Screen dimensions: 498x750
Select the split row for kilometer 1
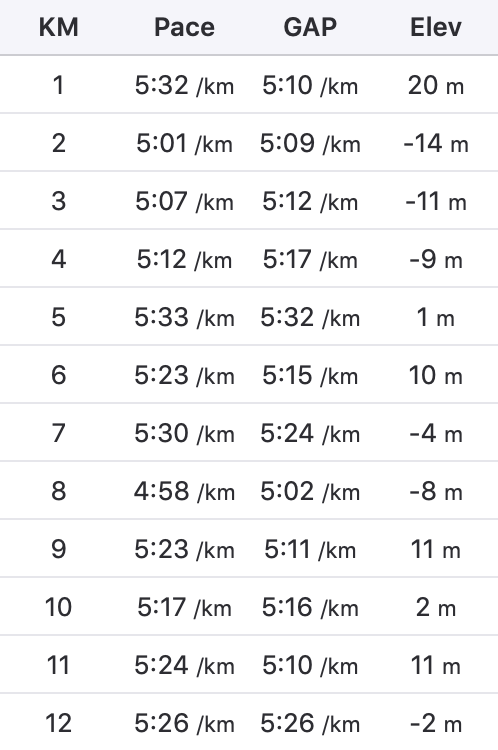point(249,85)
